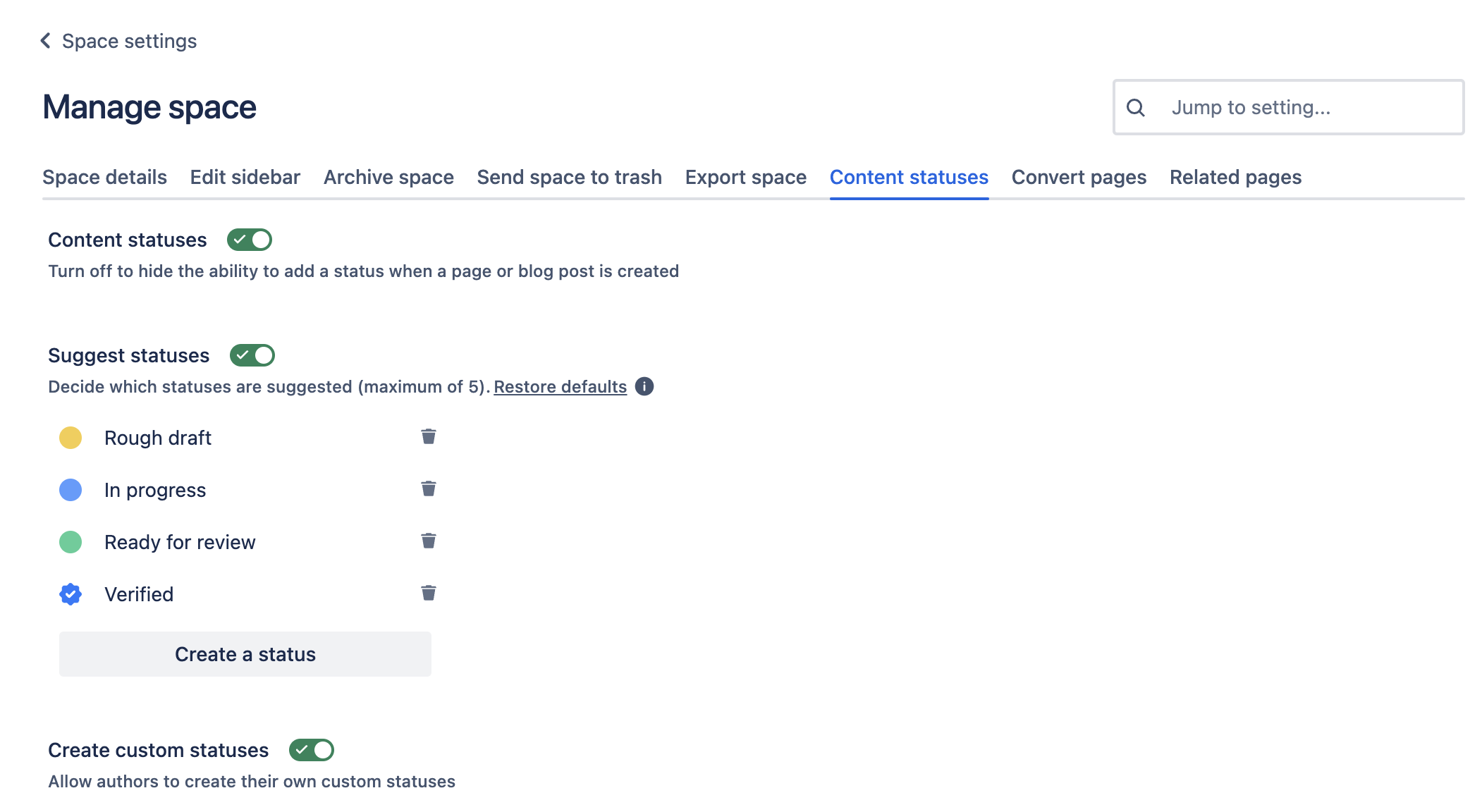Click the Manage space heading
1482x812 pixels.
tap(149, 107)
